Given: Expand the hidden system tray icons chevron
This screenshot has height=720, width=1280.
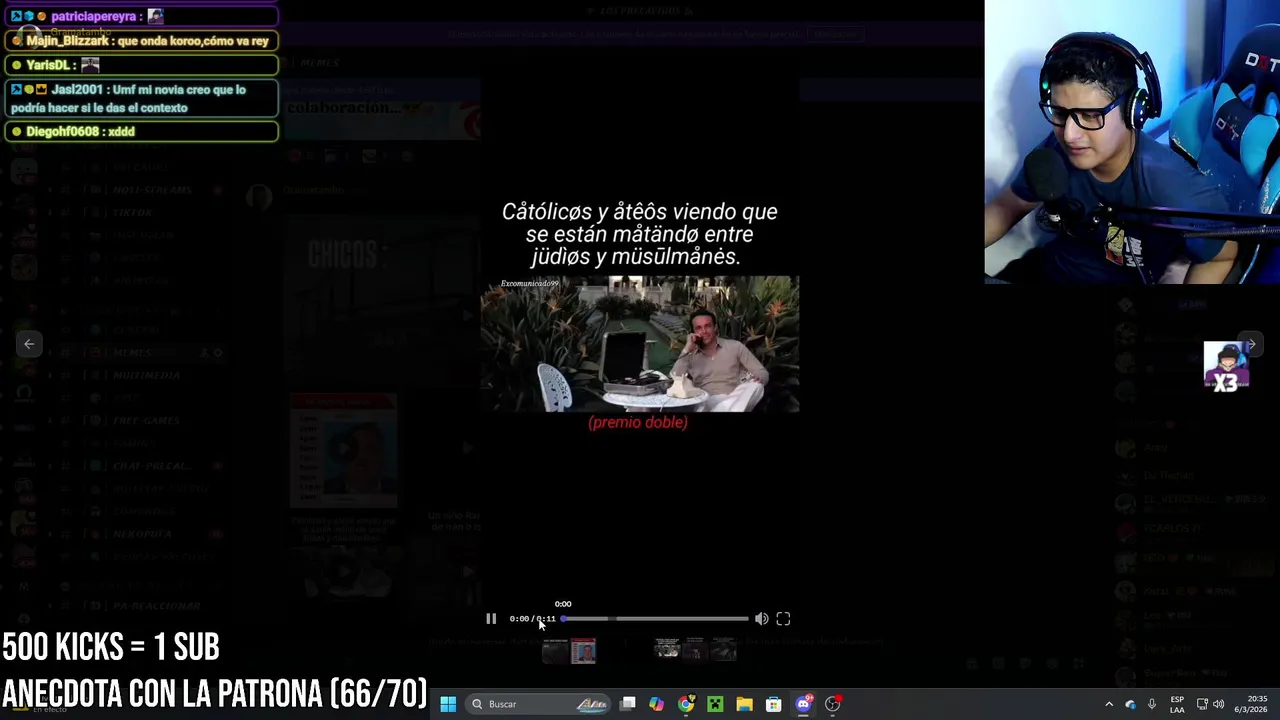Looking at the screenshot, I should [x=1108, y=704].
